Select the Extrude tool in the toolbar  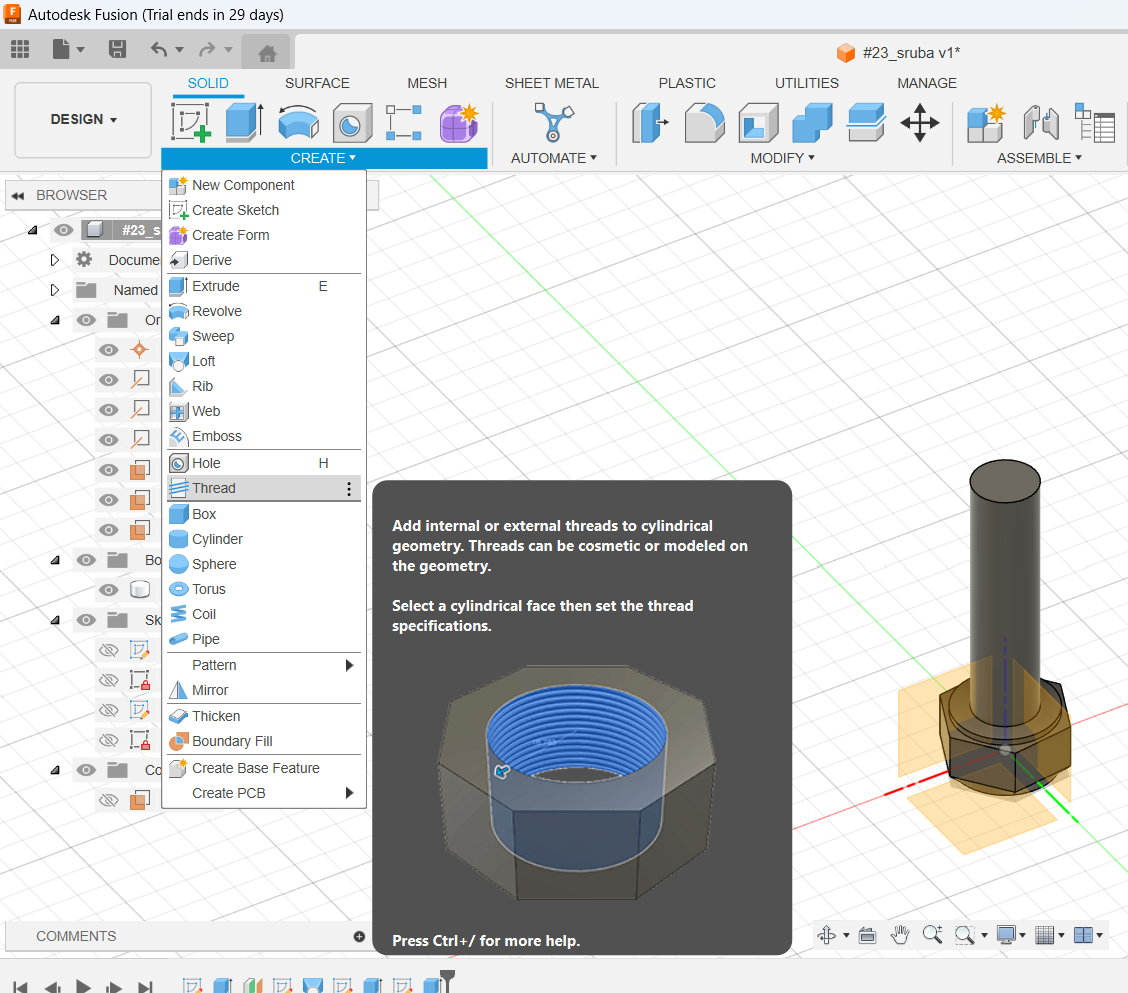pos(245,122)
